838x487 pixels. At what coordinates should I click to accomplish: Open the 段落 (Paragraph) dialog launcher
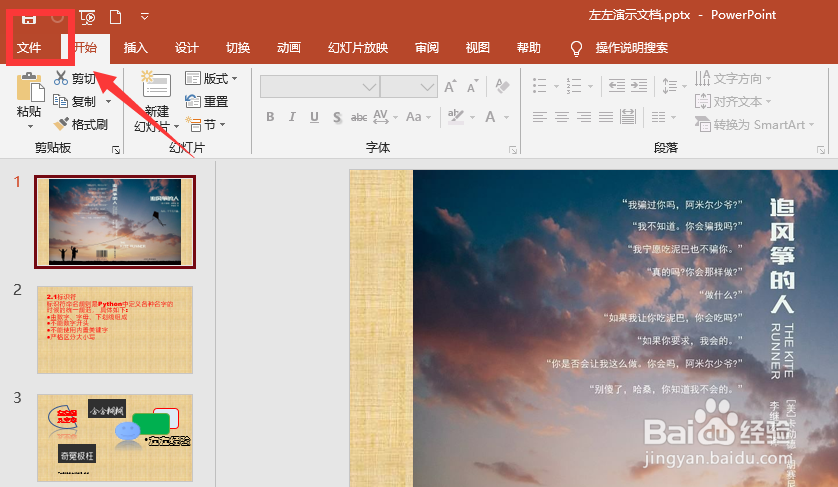[821, 150]
